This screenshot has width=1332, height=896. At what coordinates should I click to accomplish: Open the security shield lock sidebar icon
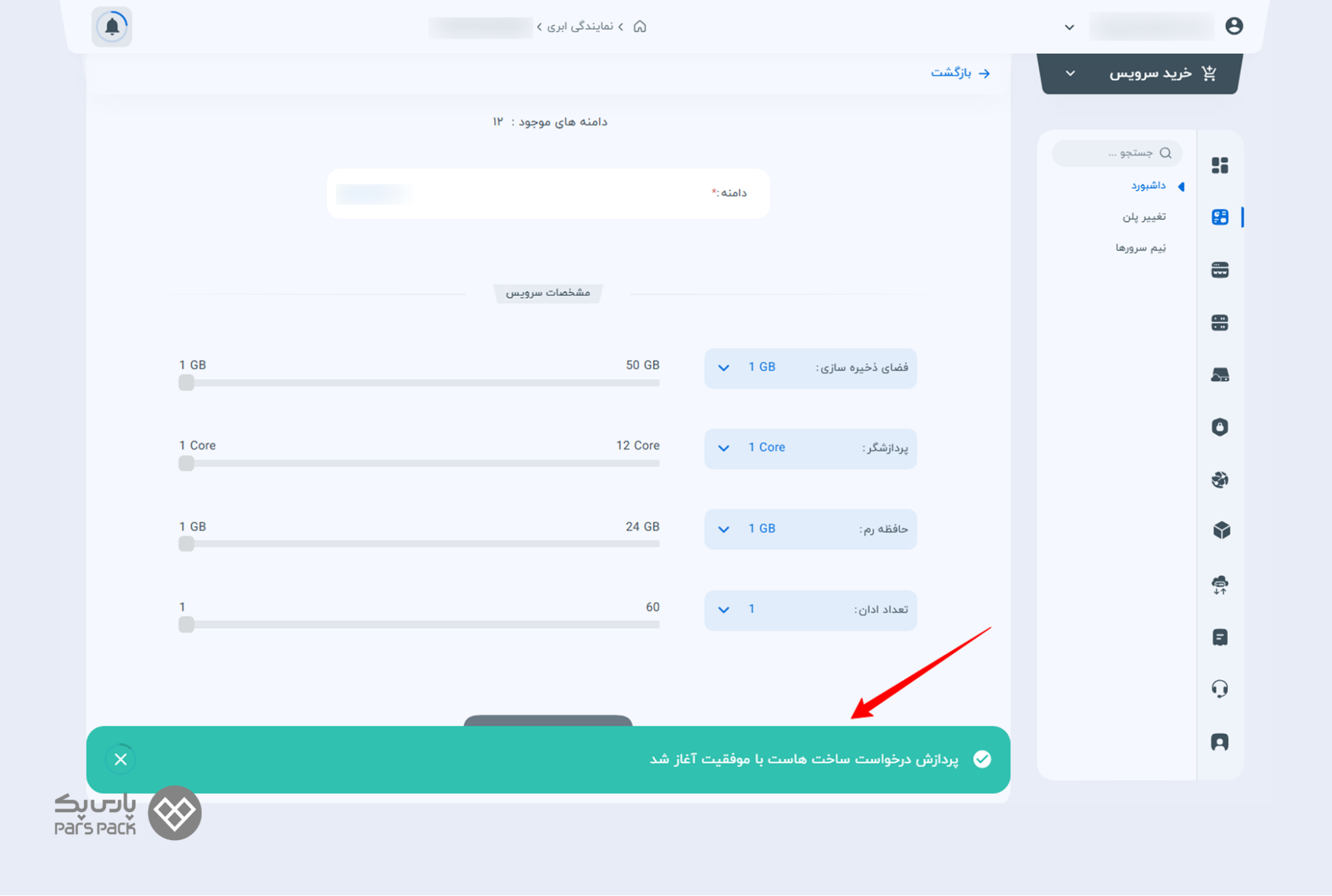pyautogui.click(x=1219, y=427)
